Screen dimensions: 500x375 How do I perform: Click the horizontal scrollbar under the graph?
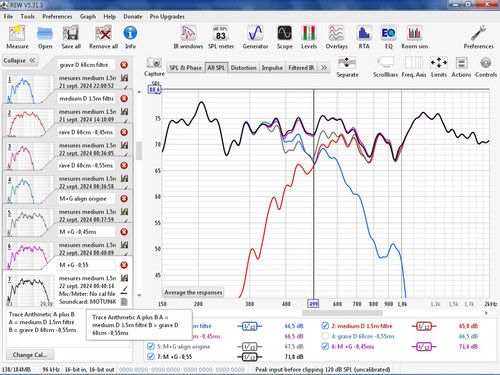[342, 313]
